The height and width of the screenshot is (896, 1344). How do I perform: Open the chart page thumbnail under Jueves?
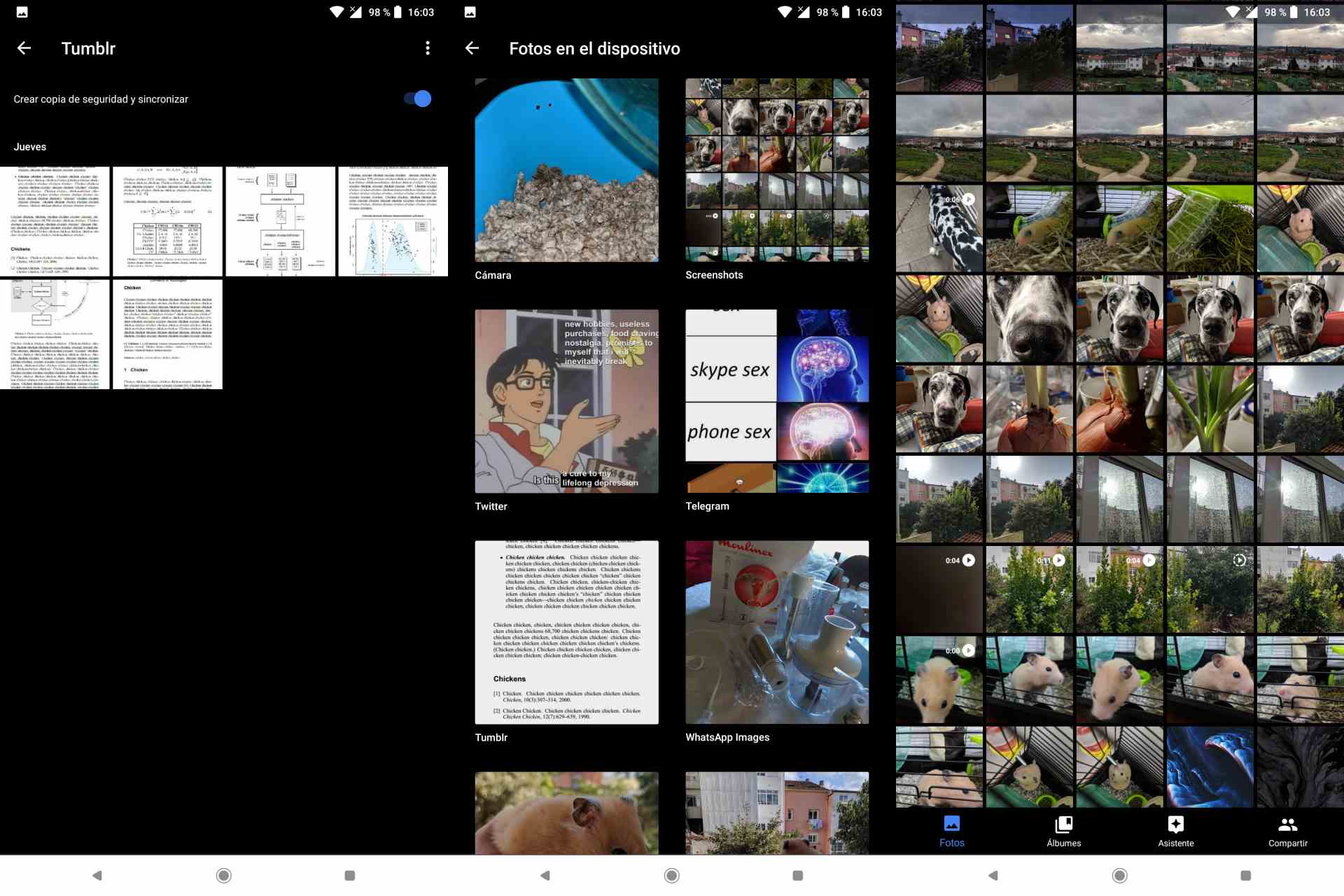393,221
